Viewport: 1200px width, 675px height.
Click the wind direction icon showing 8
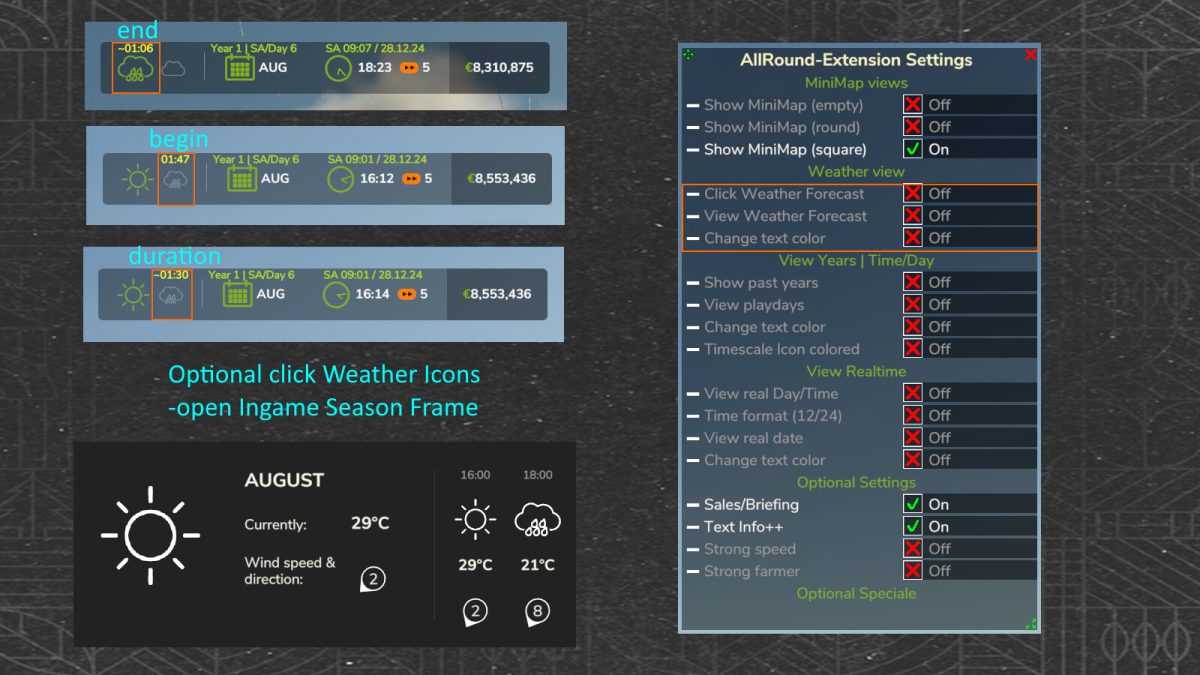coord(537,612)
